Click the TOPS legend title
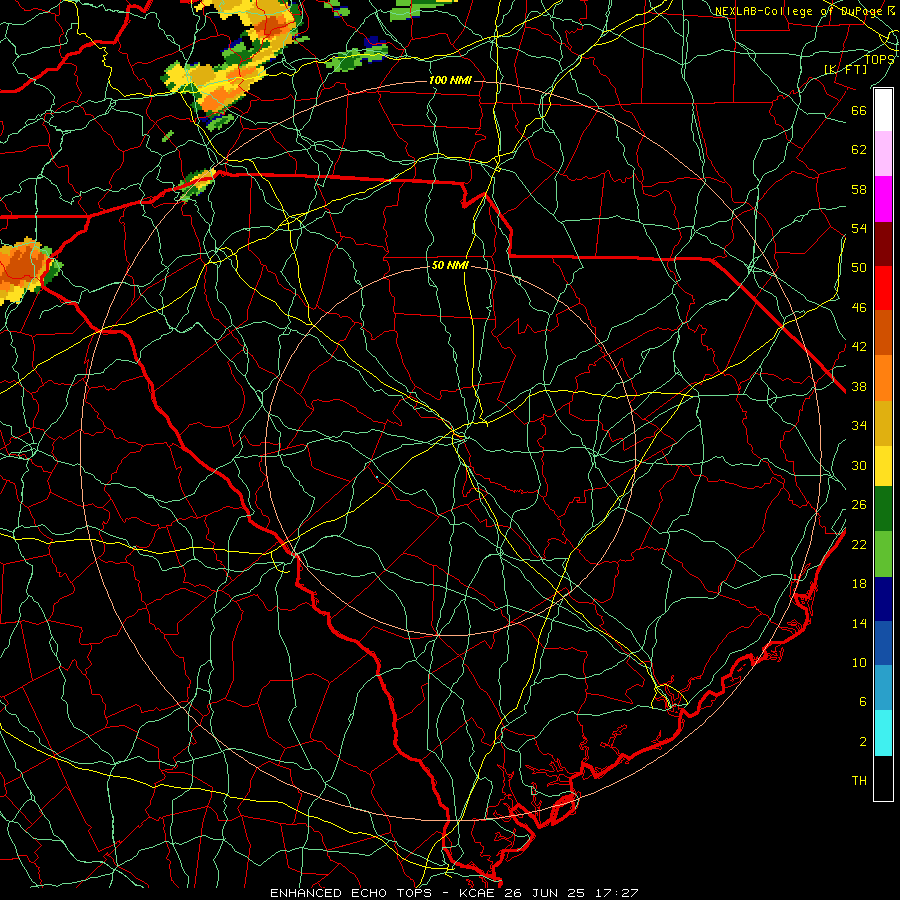 click(x=879, y=59)
